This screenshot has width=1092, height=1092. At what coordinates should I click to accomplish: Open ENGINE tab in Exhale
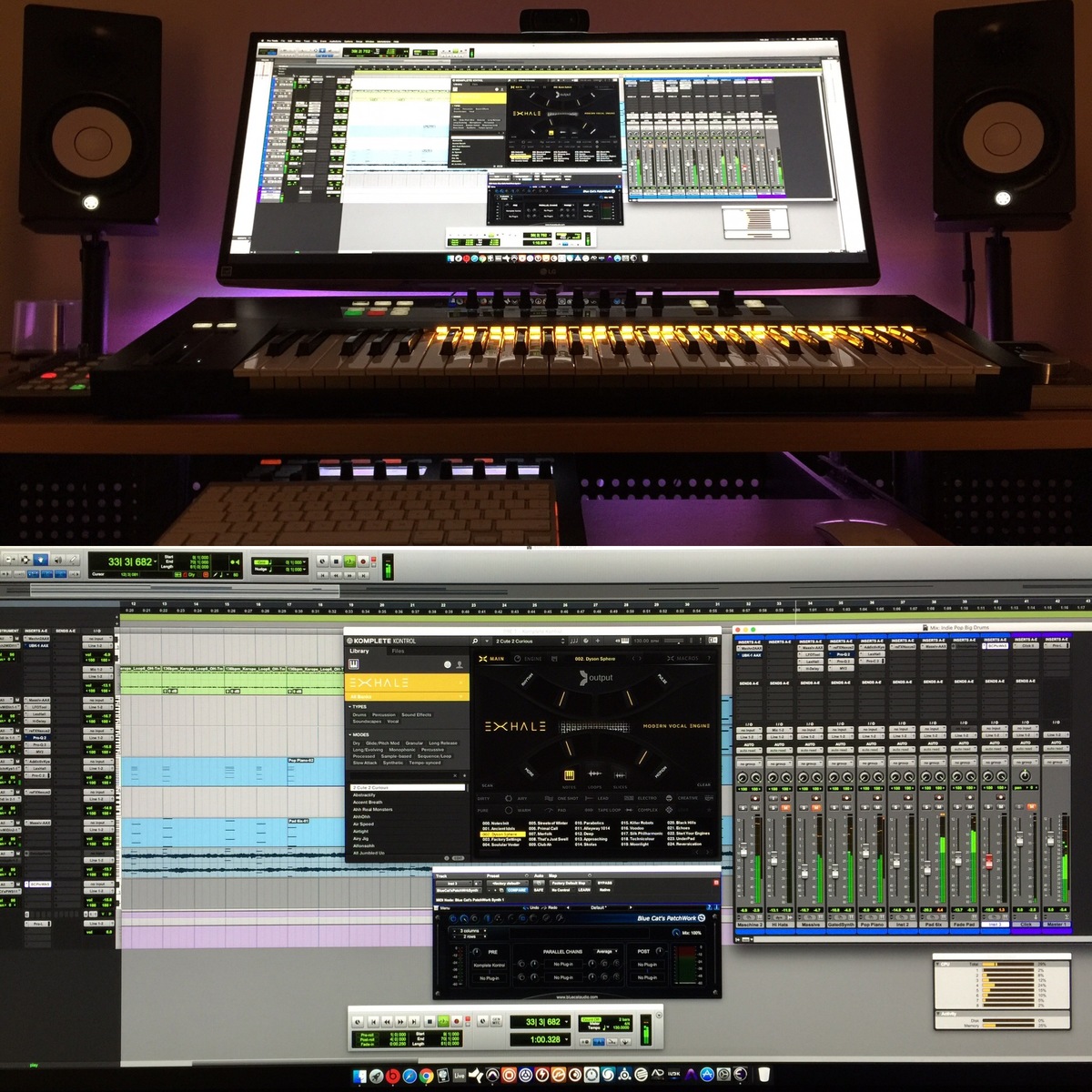(528, 659)
